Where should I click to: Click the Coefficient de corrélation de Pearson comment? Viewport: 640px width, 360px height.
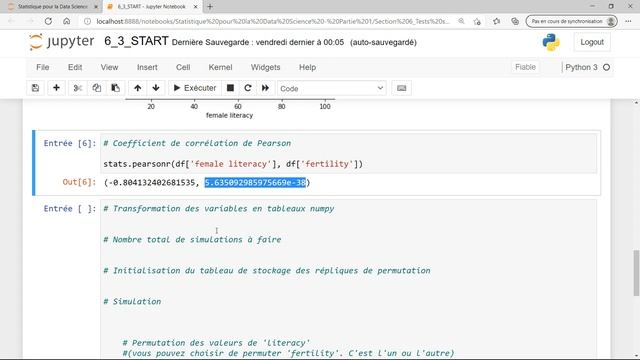197,143
